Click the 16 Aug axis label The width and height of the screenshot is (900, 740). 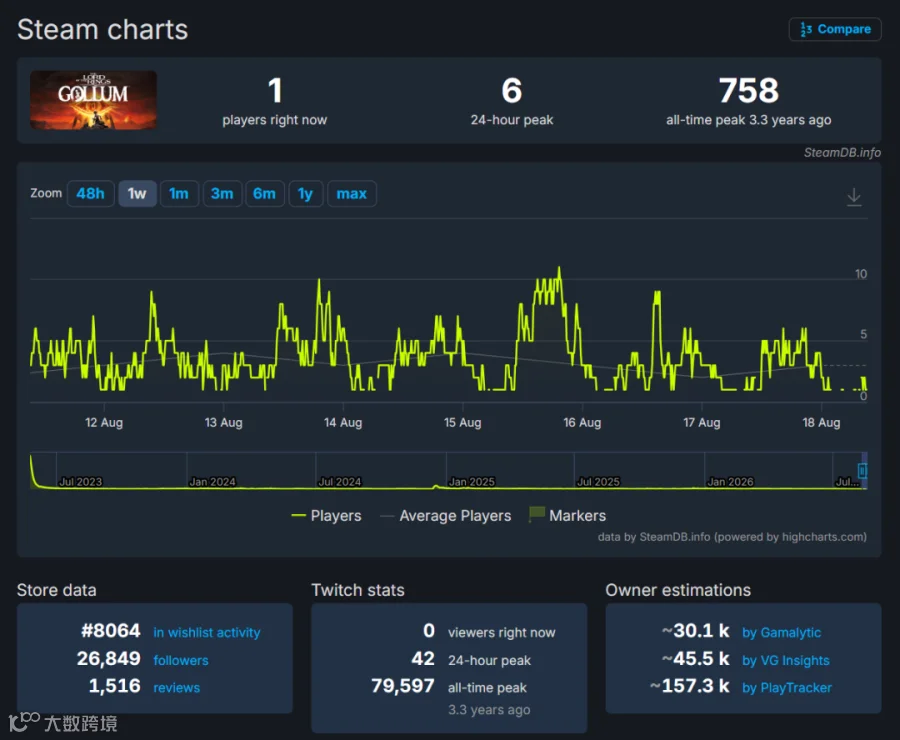pos(582,423)
